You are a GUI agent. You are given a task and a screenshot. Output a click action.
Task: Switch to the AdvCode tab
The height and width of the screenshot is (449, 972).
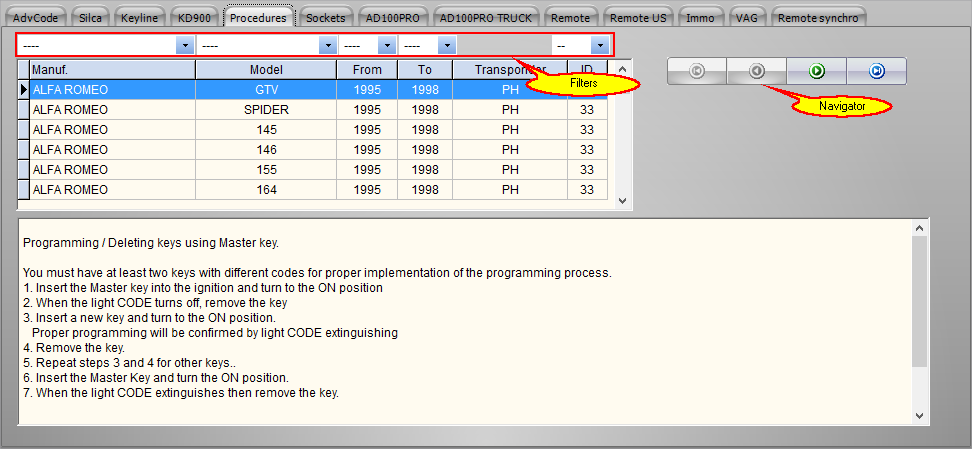(x=36, y=18)
